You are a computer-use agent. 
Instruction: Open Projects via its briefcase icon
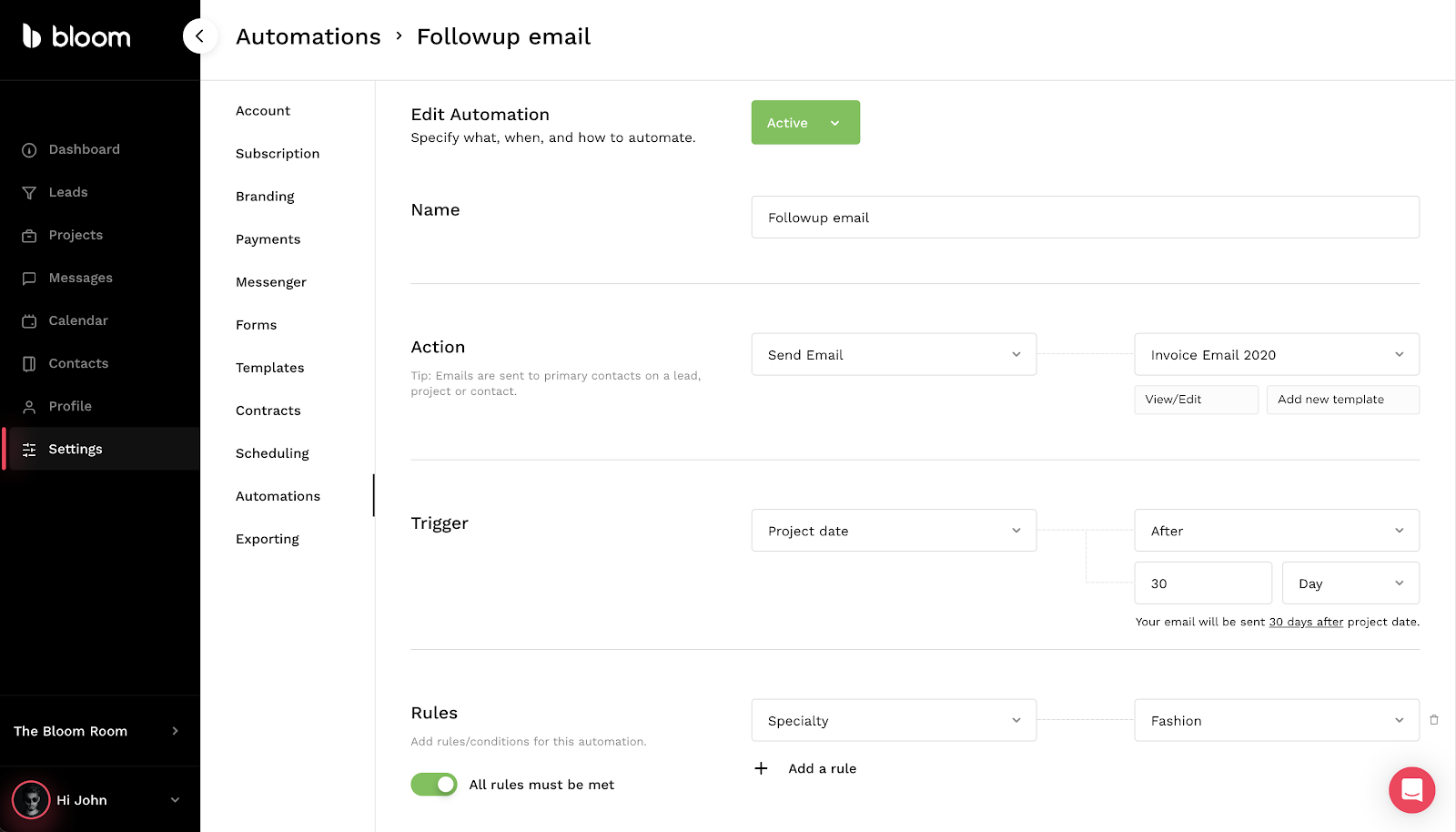point(29,236)
